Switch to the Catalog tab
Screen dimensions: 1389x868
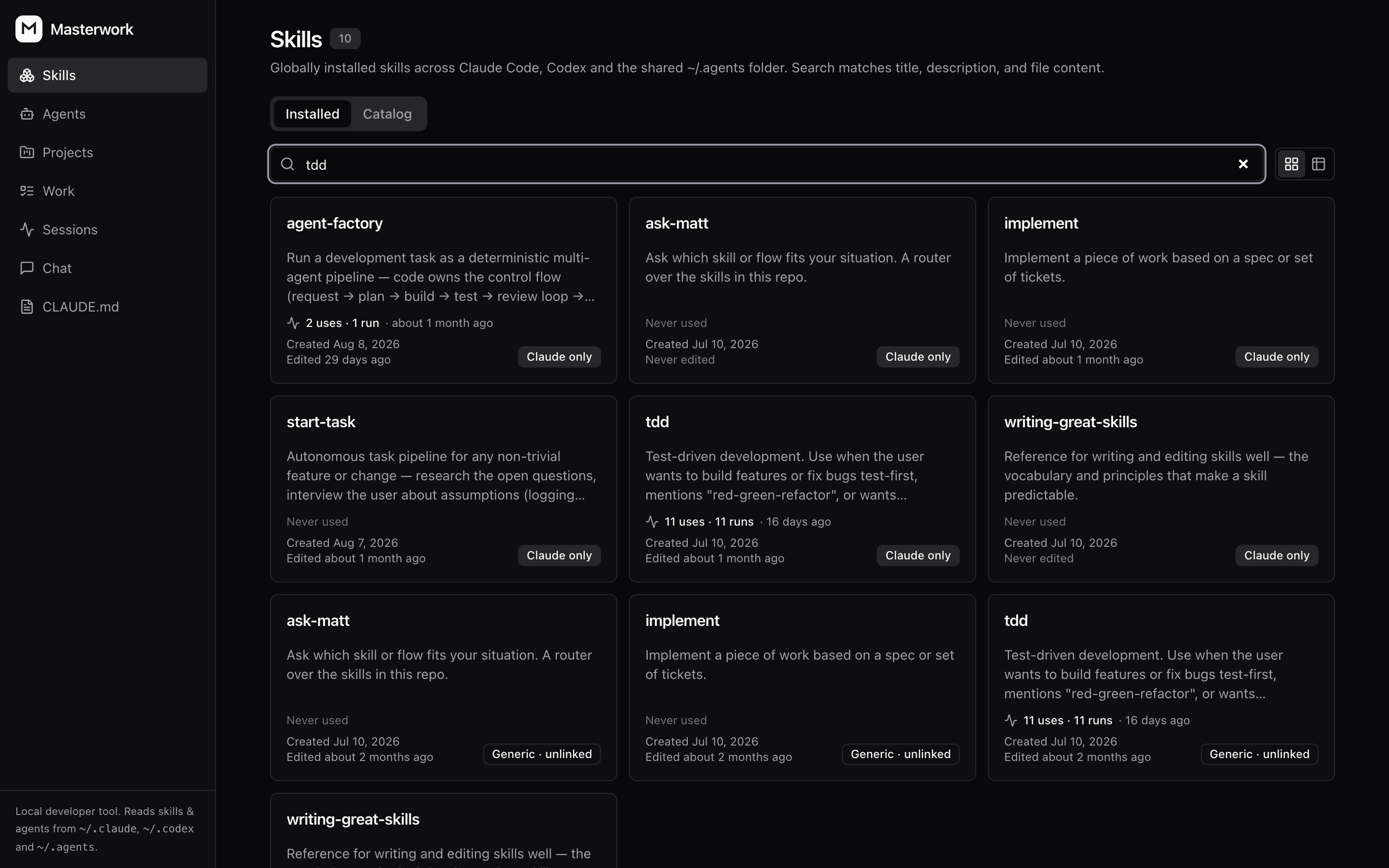(x=387, y=114)
